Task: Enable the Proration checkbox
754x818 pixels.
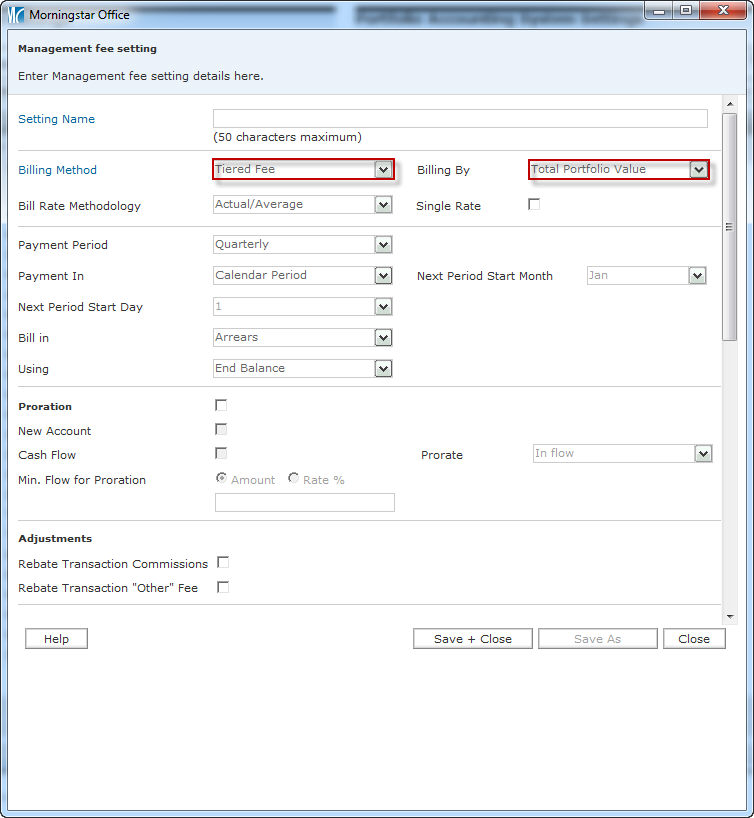Action: (x=221, y=405)
